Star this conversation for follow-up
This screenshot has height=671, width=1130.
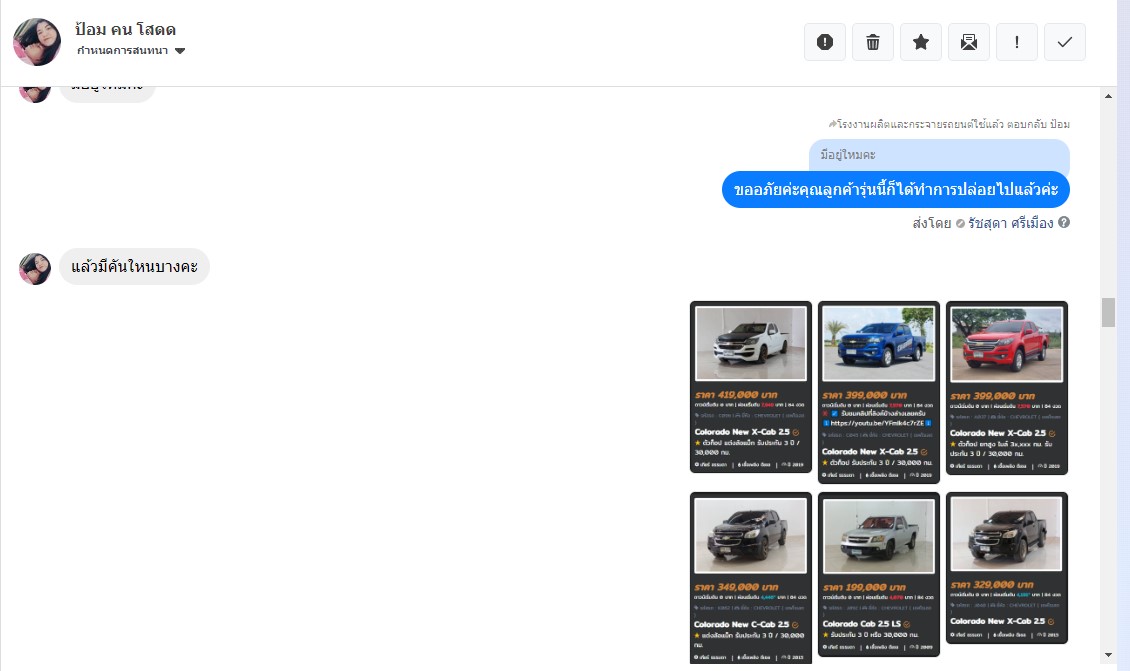click(921, 42)
